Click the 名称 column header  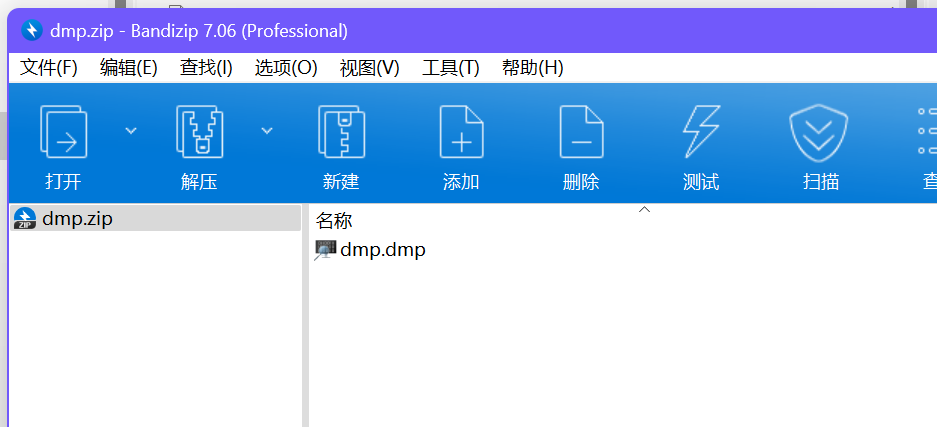(x=334, y=221)
